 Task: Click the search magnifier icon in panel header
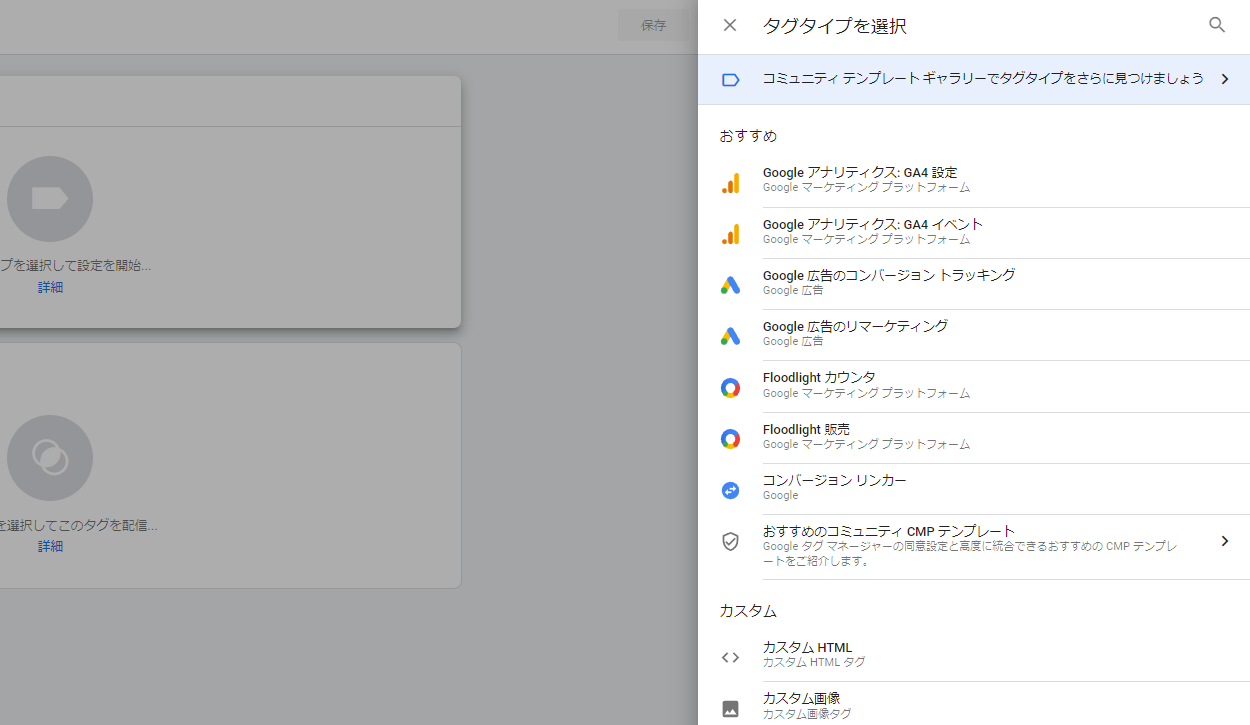click(1217, 25)
